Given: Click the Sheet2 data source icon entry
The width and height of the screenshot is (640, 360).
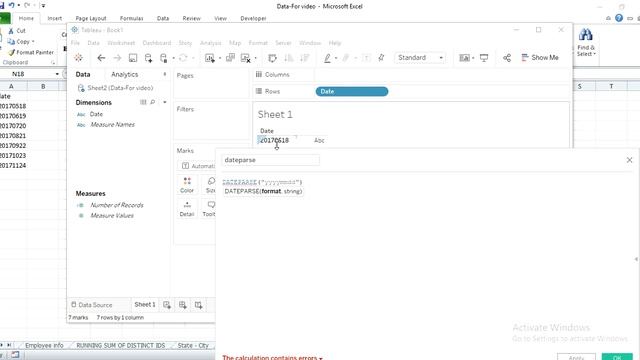Looking at the screenshot, I should [x=81, y=88].
